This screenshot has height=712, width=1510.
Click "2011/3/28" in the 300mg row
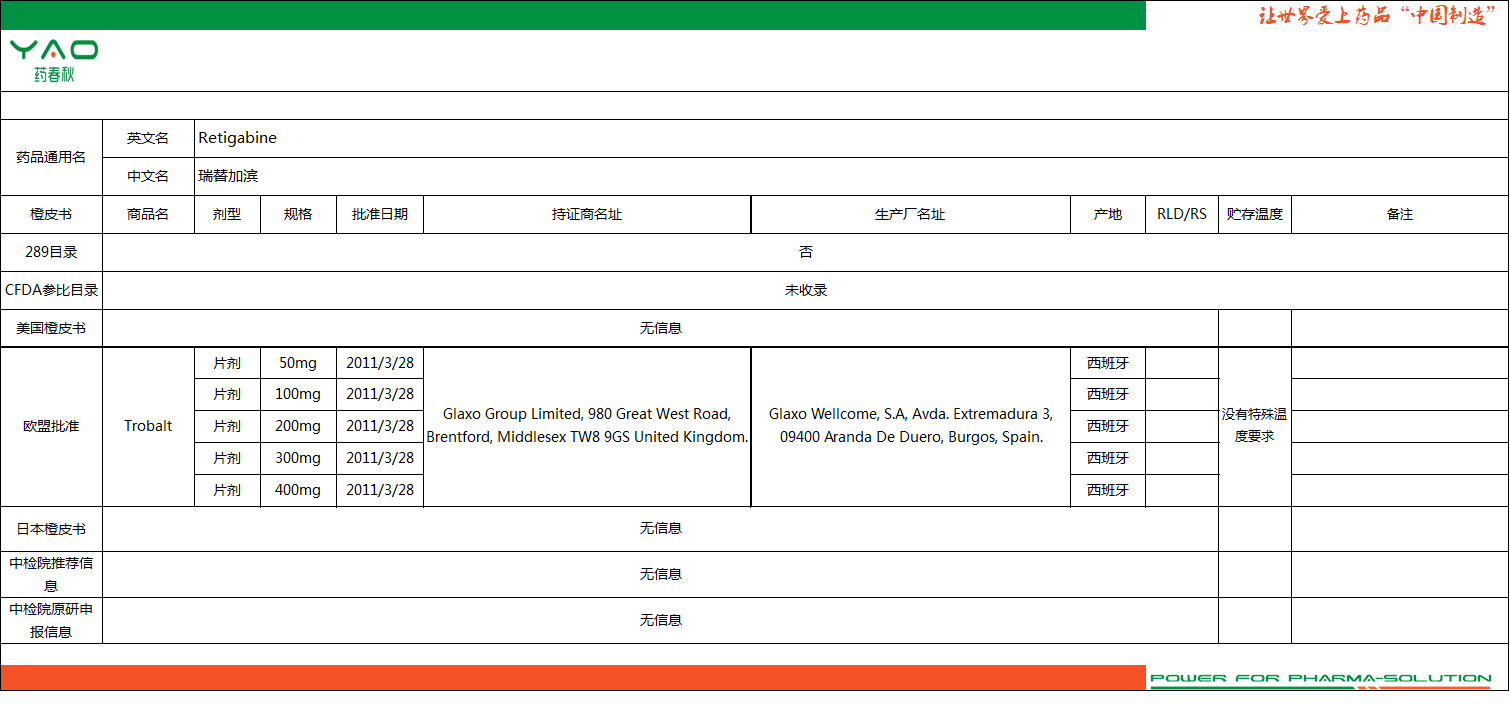[380, 458]
